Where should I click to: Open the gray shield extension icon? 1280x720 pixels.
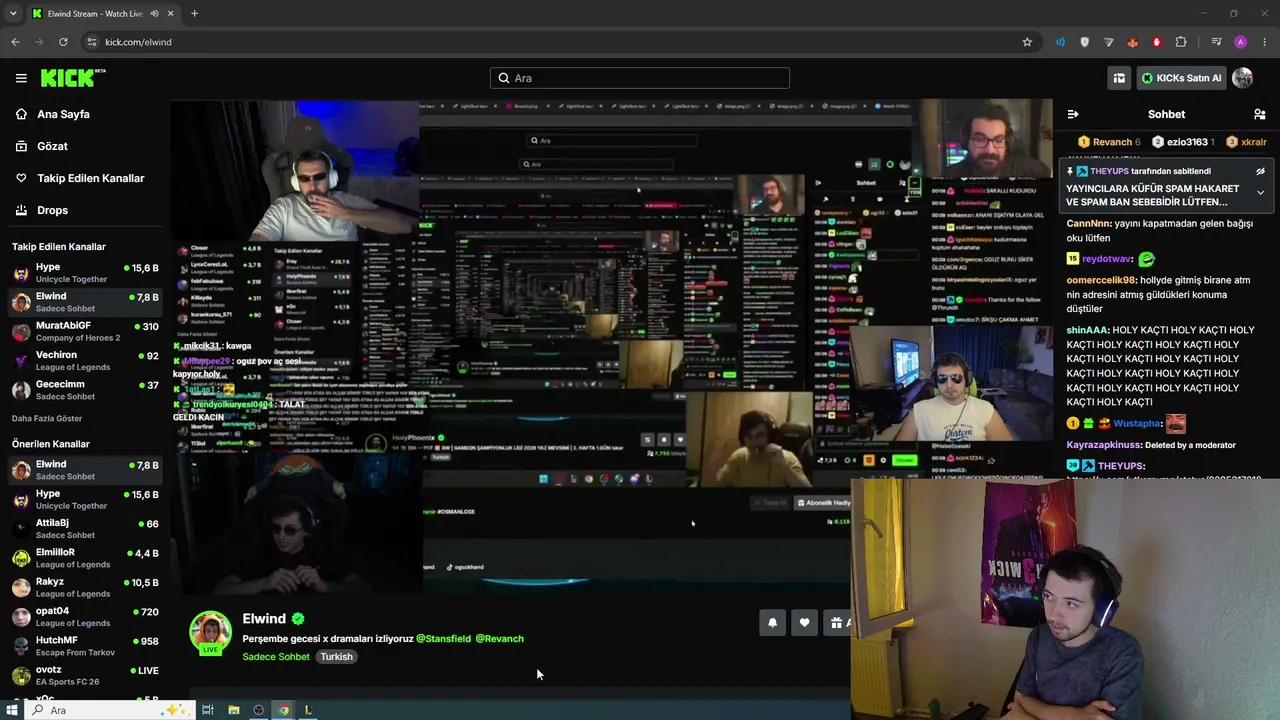[1084, 42]
